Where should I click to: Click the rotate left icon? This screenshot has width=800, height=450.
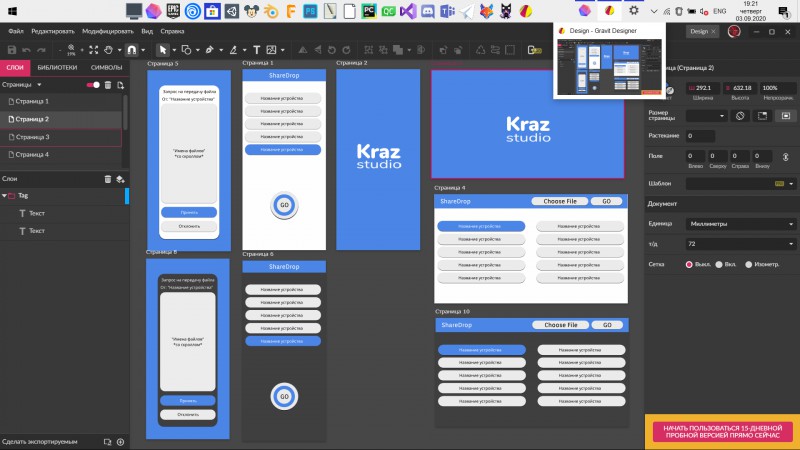[x=332, y=50]
